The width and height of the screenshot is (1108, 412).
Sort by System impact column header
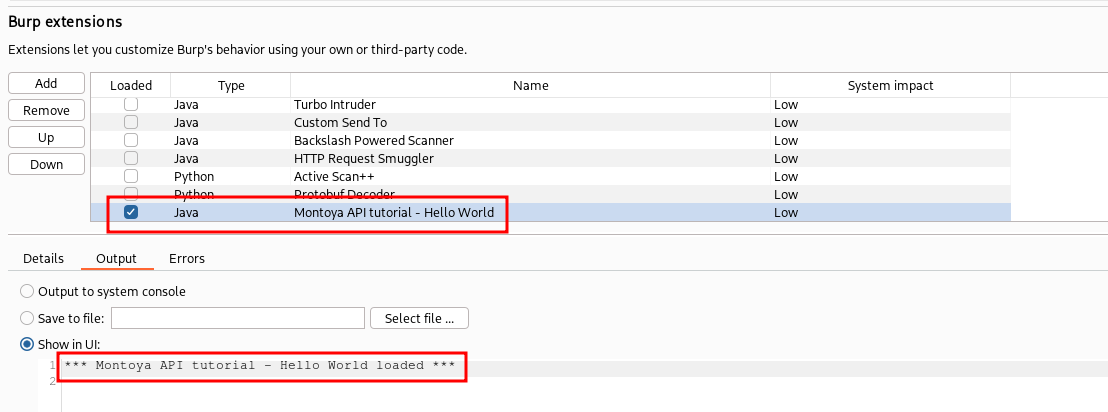(890, 86)
